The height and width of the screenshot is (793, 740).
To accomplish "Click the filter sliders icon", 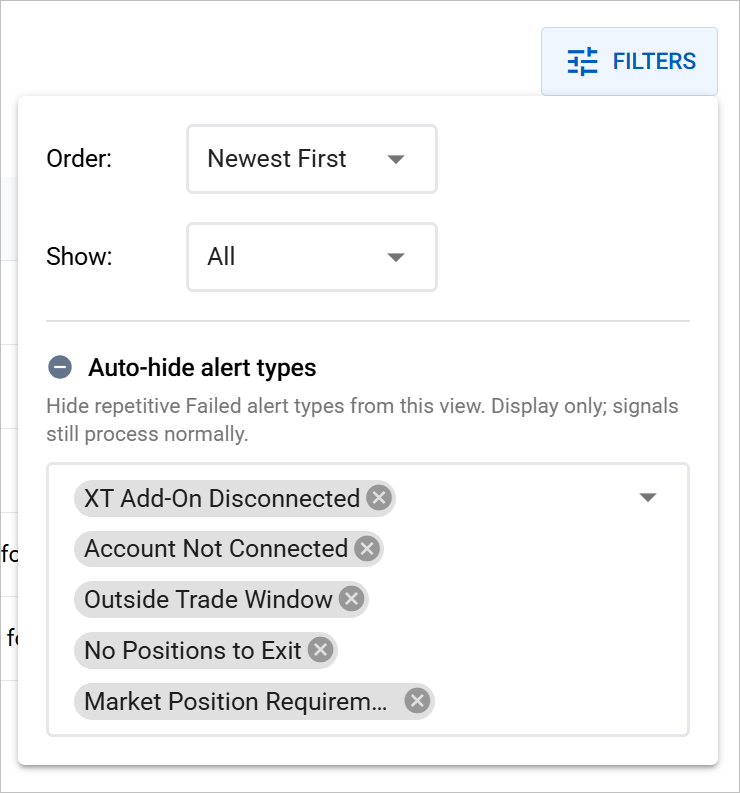I will [x=582, y=62].
